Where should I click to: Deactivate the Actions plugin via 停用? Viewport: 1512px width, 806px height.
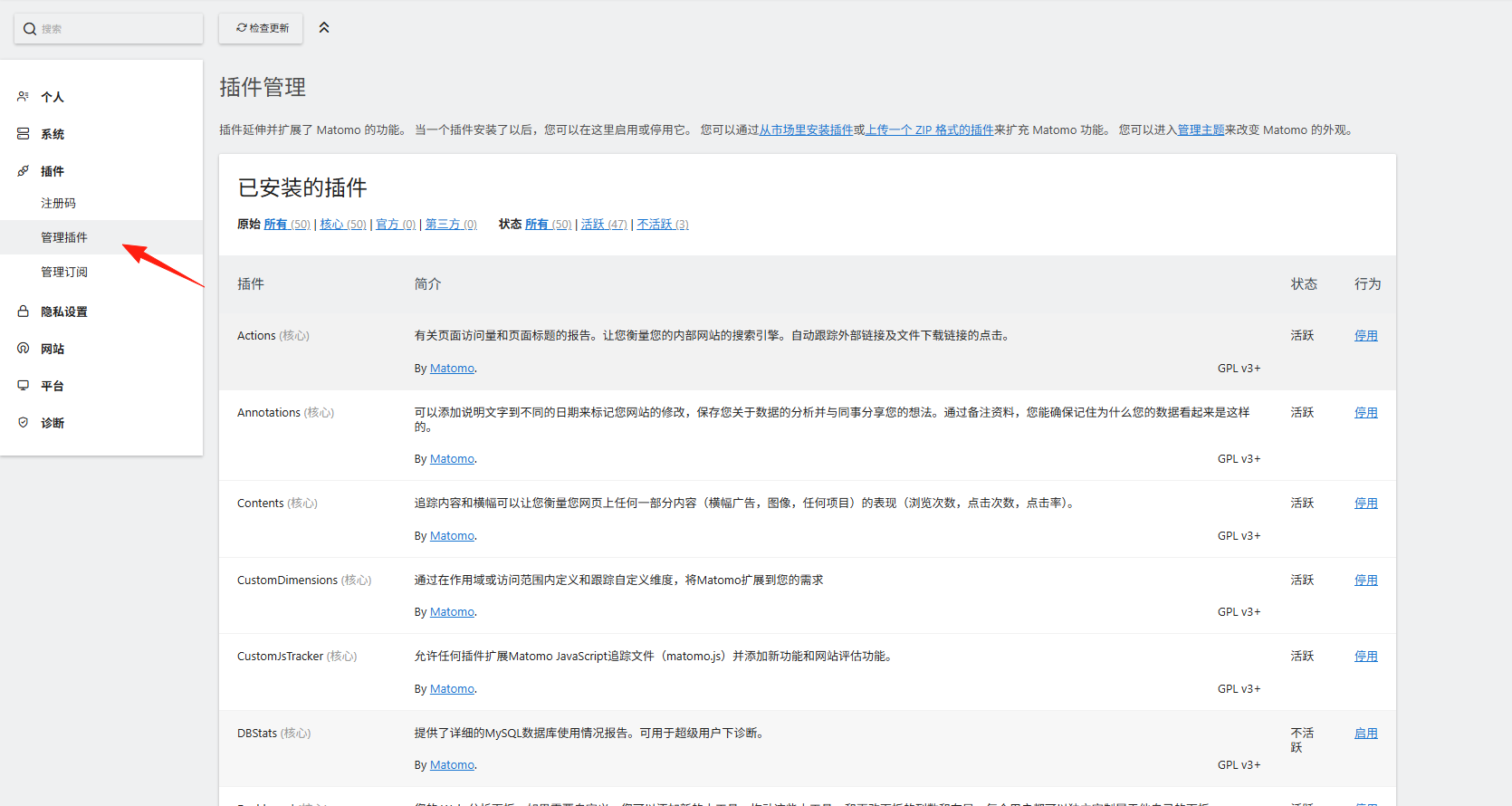(x=1365, y=336)
